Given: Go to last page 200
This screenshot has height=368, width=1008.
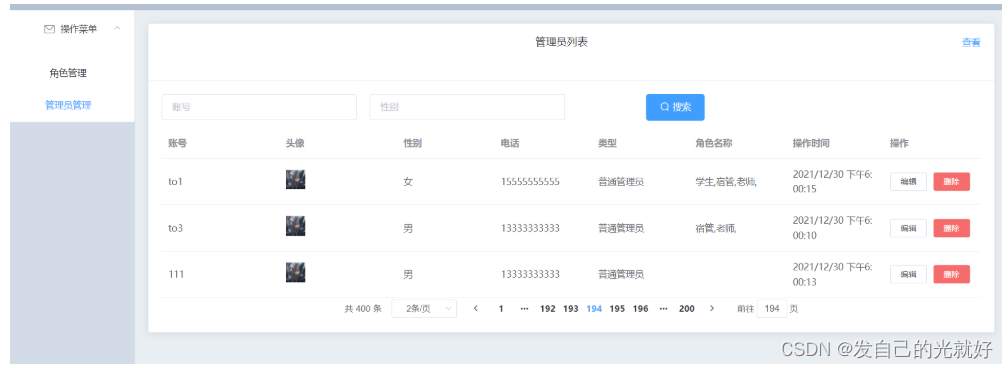Looking at the screenshot, I should (x=687, y=309).
